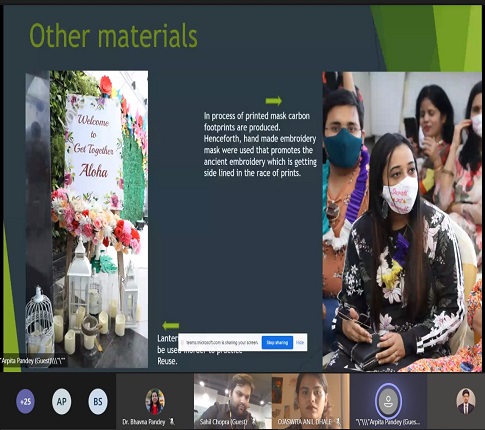Image resolution: width=485 pixels, height=430 pixels.
Task: Click the printed mask carbon footprints paragraph
Action: [x=260, y=144]
